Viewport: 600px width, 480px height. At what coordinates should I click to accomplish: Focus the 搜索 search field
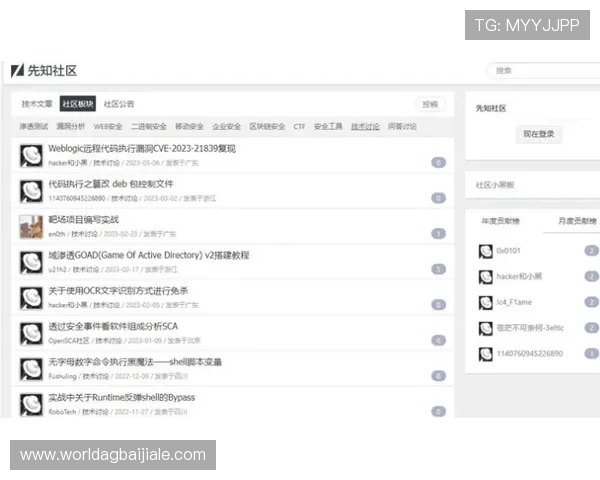pyautogui.click(x=543, y=71)
